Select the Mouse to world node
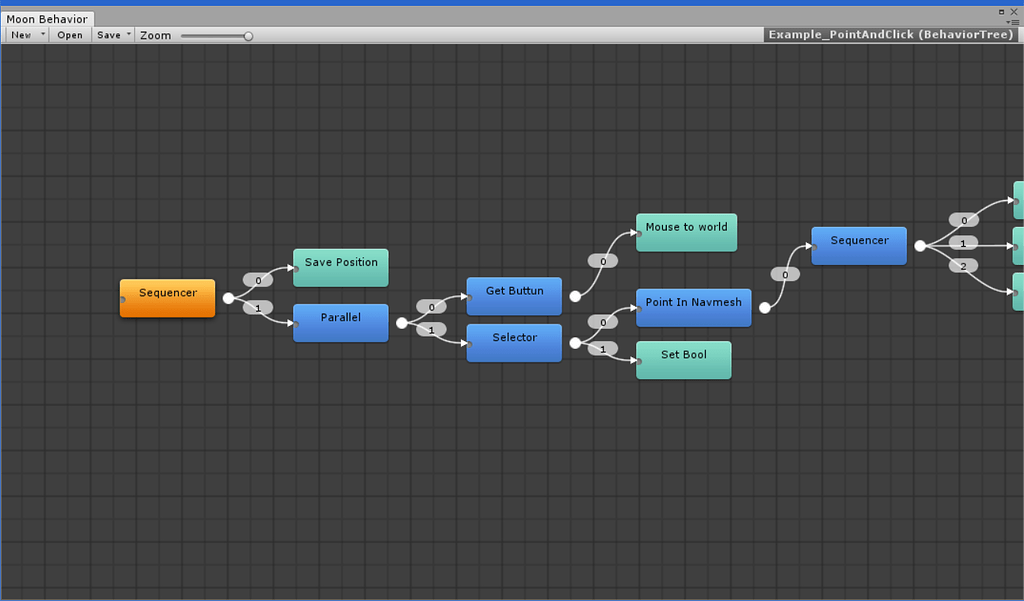Image resolution: width=1024 pixels, height=601 pixels. 686,232
